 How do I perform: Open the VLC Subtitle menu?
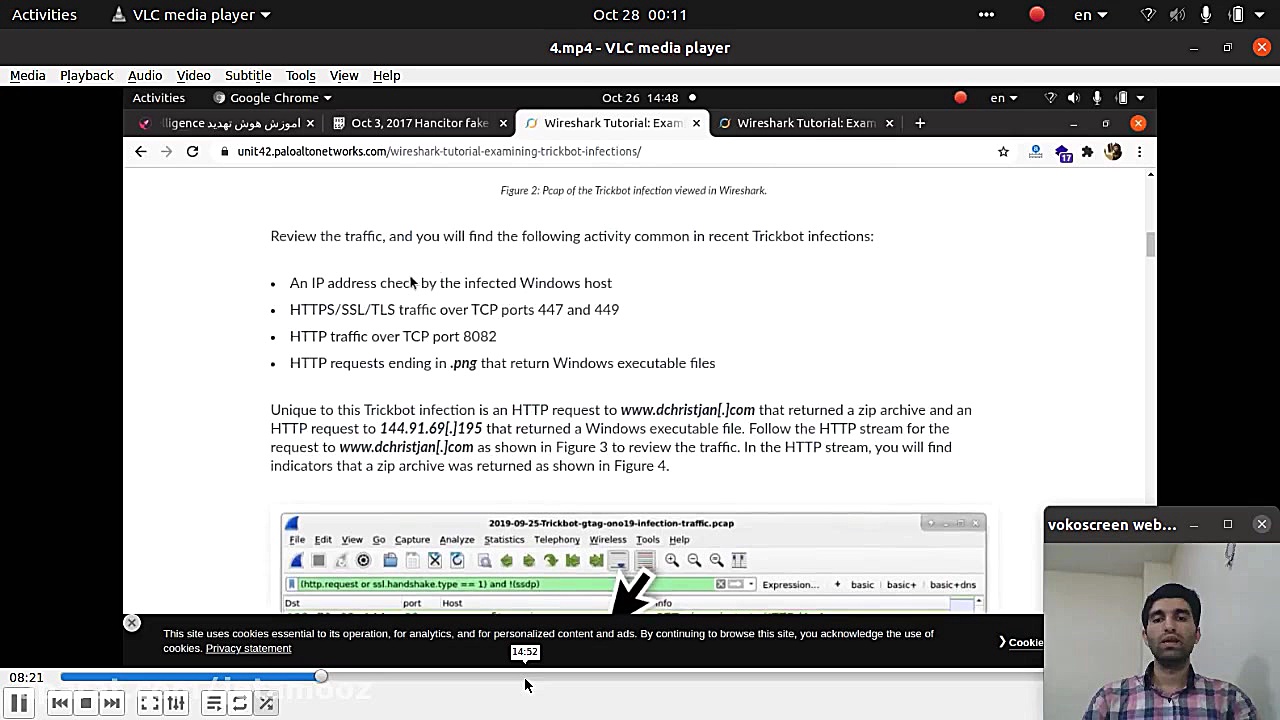pos(248,75)
